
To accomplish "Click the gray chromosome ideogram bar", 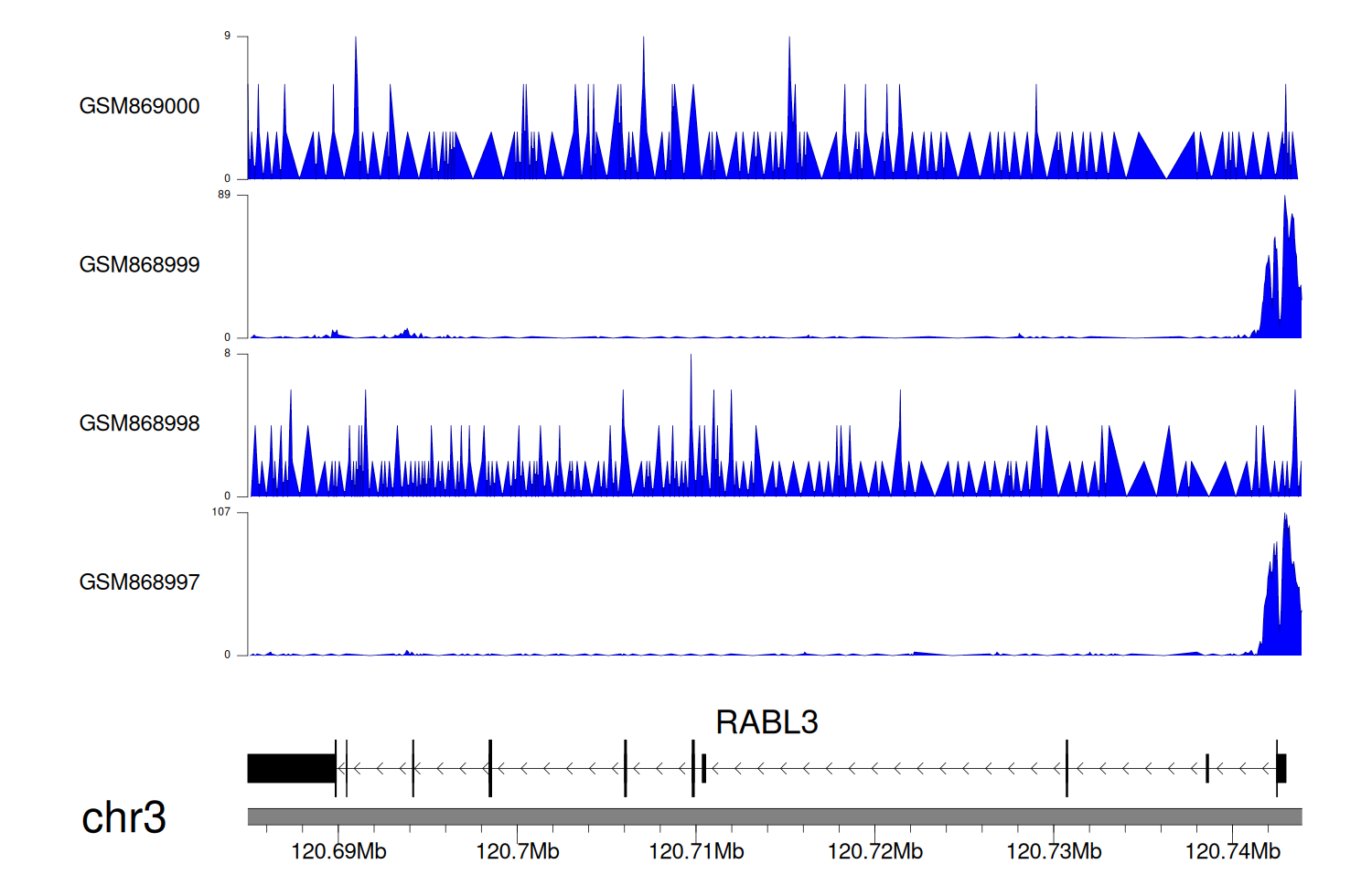I will (774, 816).
